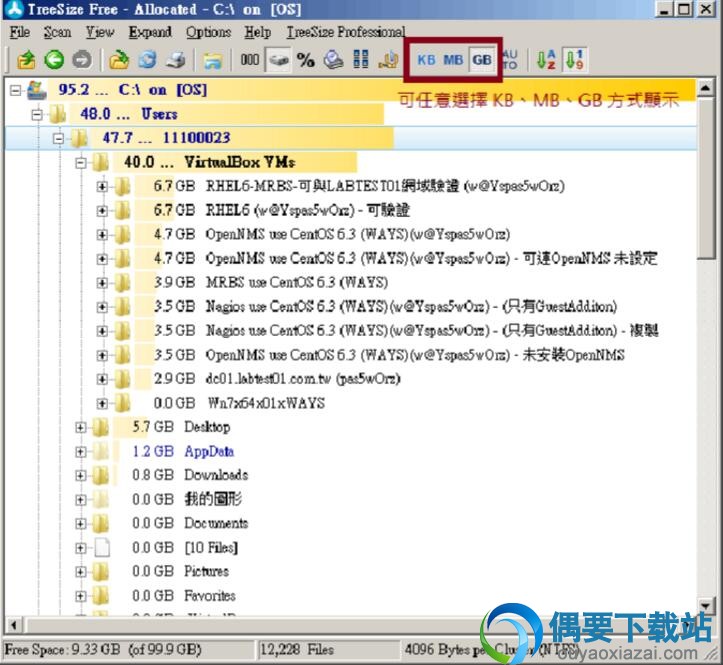
Task: Expand the AppData folder node
Action: pos(81,451)
